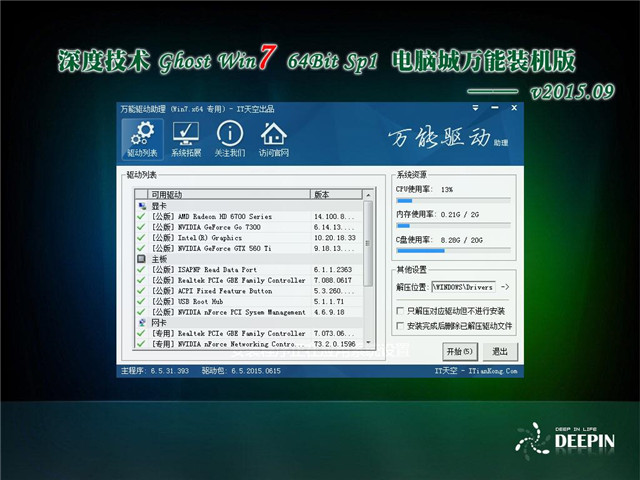Open the 访问官网 house icon
Screen dimensions: 640x480
pyautogui.click(x=273, y=139)
